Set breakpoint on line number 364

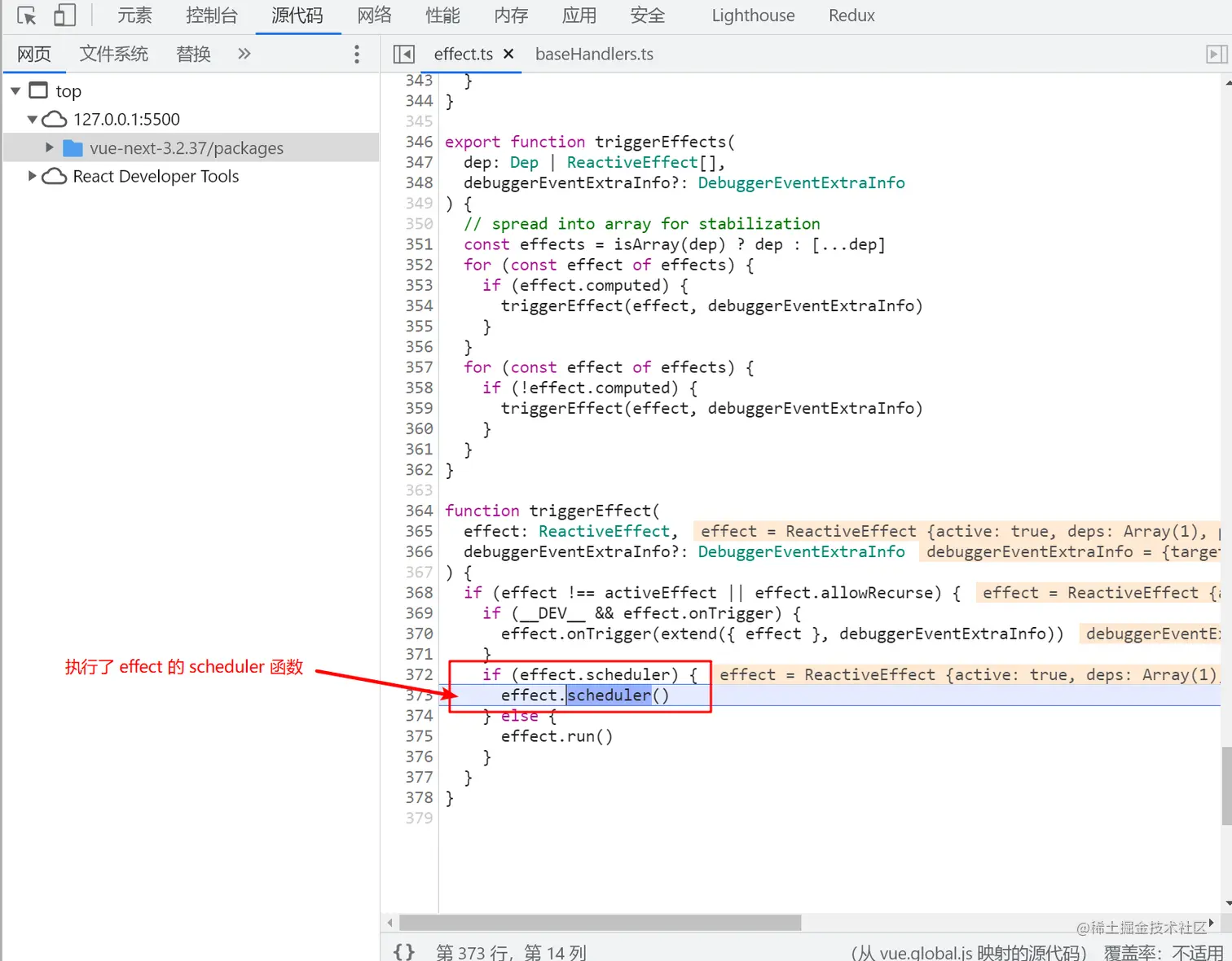(419, 511)
